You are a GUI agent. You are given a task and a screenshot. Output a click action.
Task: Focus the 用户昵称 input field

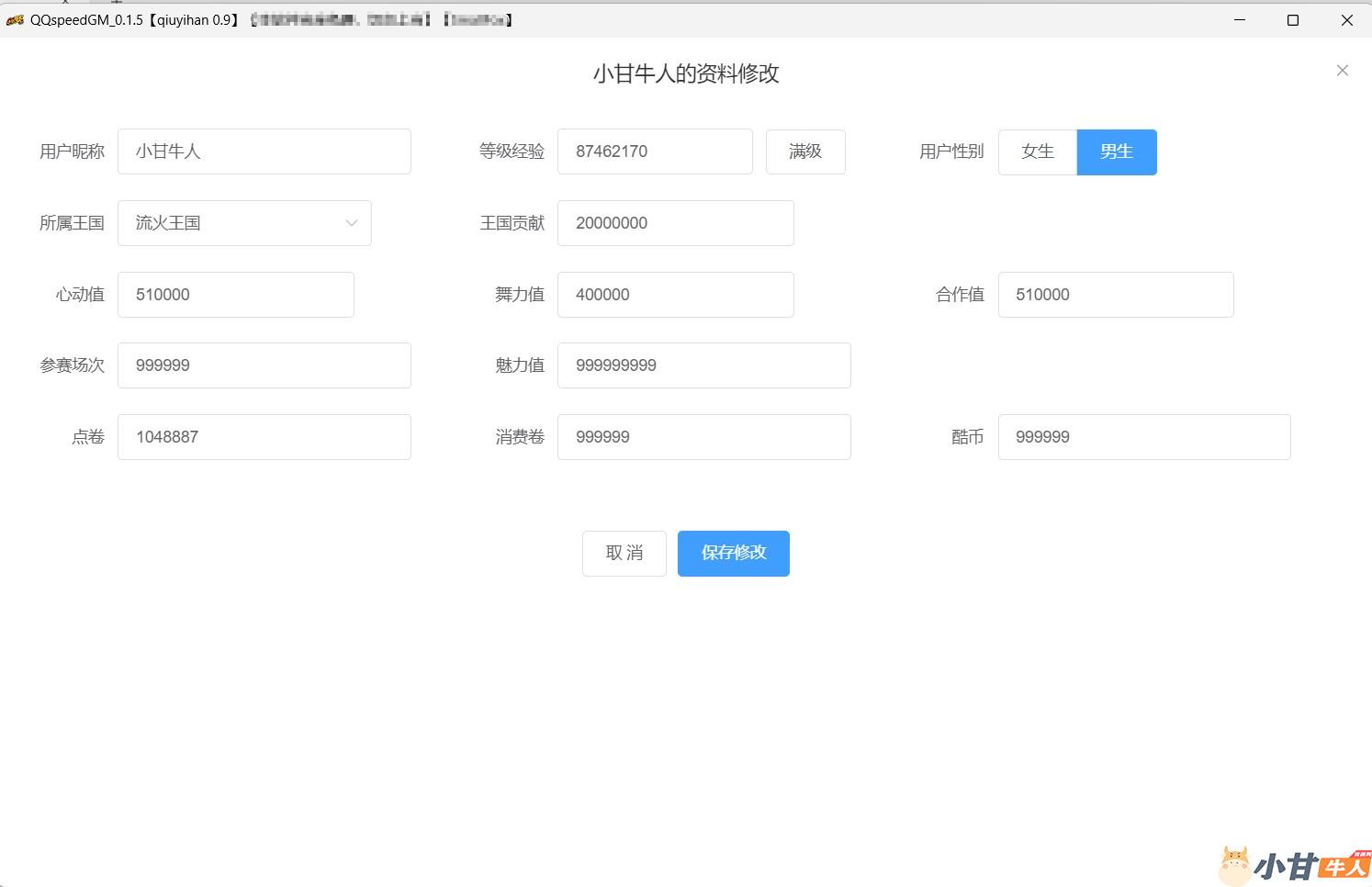point(264,152)
